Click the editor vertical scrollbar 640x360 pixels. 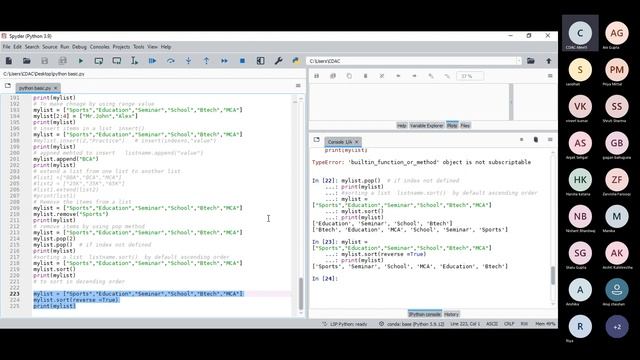tap(301, 293)
